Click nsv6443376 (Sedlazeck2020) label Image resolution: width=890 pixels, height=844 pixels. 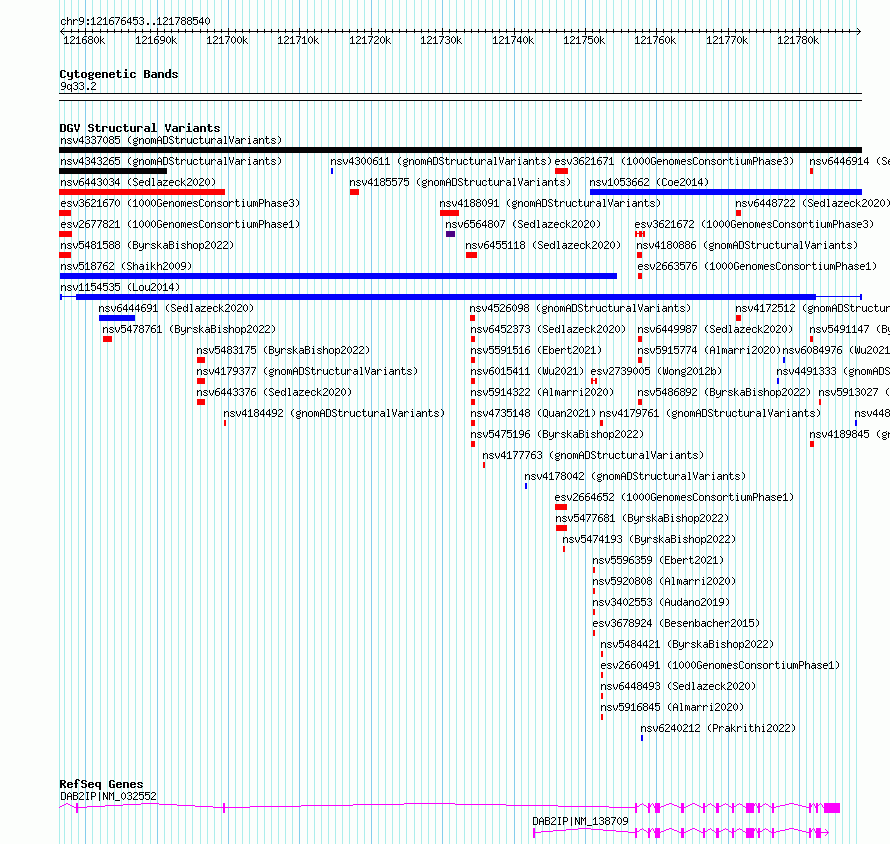pos(274,392)
